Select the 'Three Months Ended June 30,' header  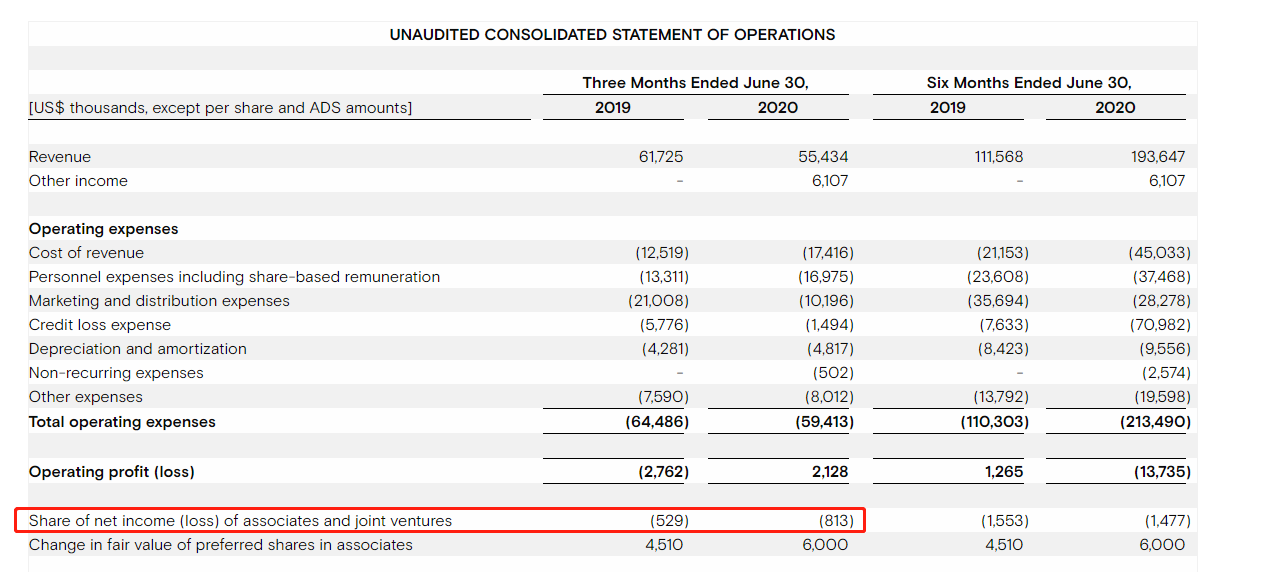[695, 83]
